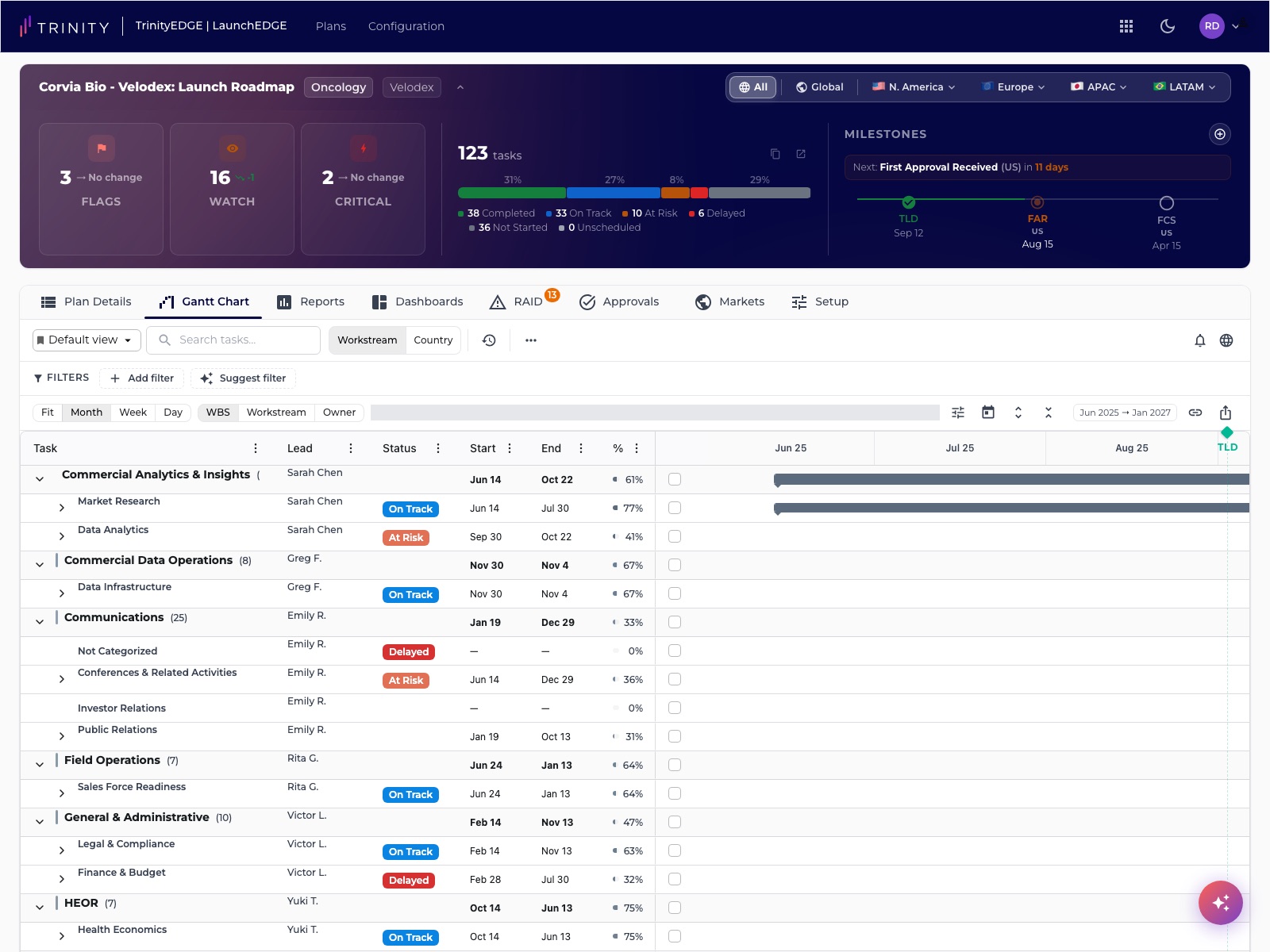Expand the Market Research row
The width and height of the screenshot is (1270, 952).
[62, 508]
